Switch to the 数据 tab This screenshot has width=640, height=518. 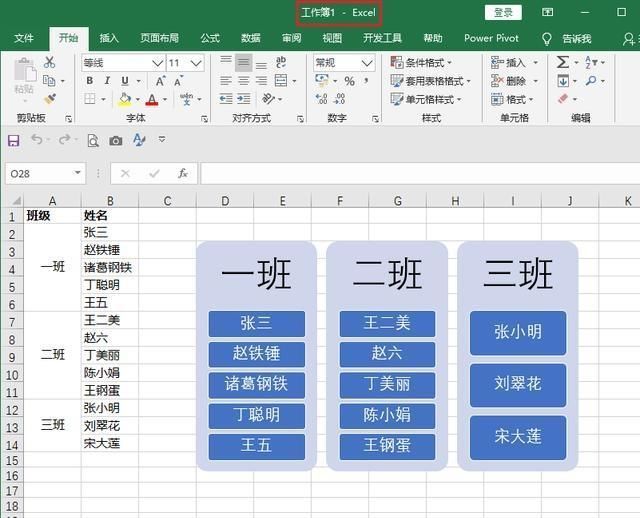pyautogui.click(x=251, y=38)
